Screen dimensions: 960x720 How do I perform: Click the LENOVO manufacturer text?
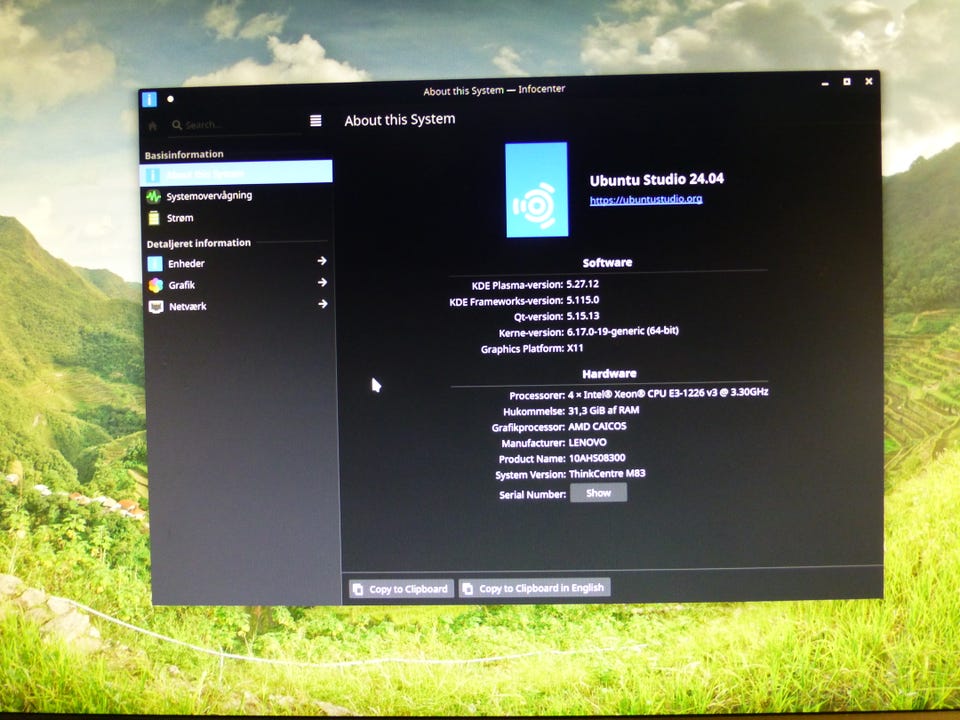coord(588,442)
